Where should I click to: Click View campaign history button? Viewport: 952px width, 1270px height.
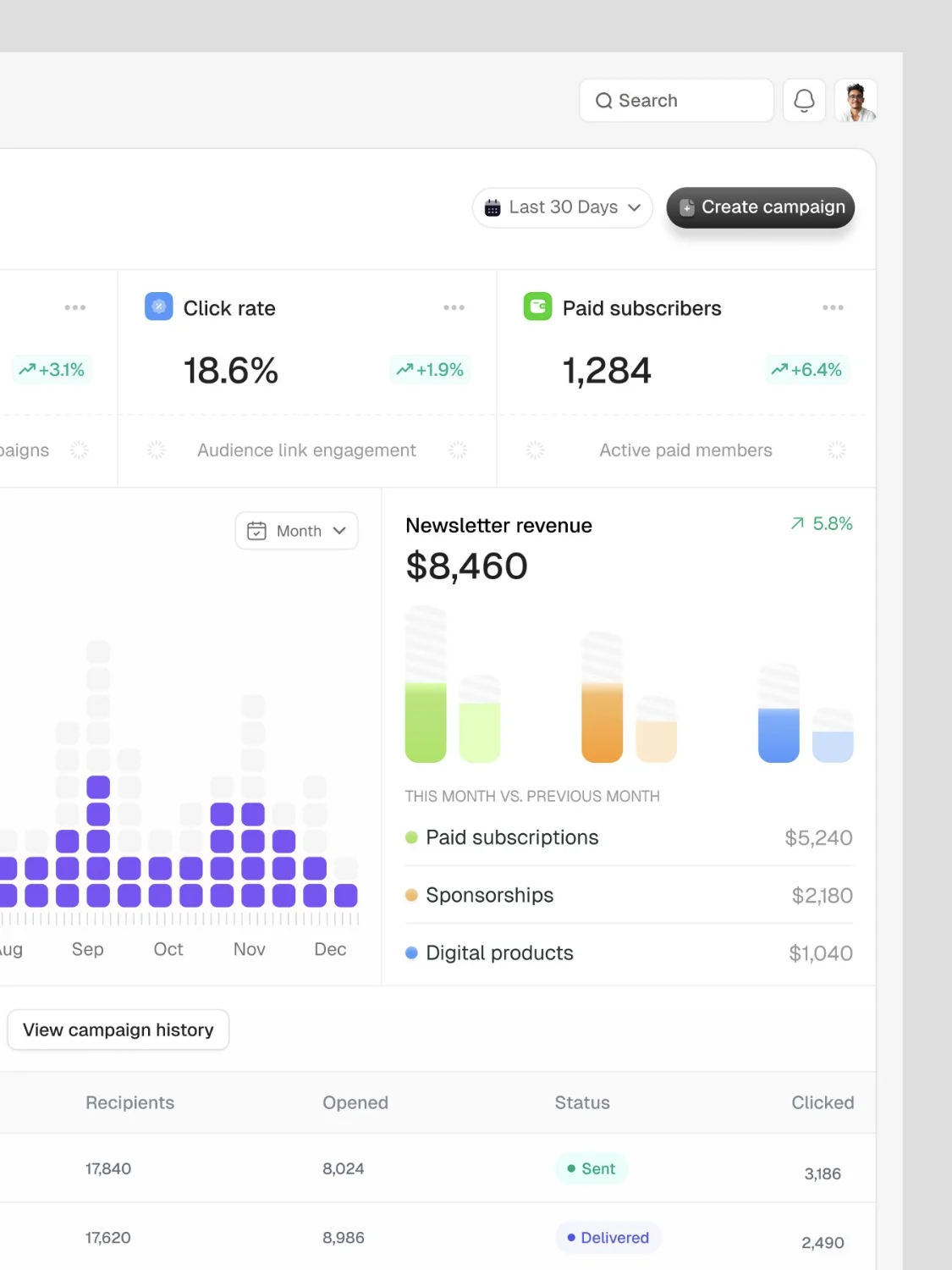tap(118, 1030)
